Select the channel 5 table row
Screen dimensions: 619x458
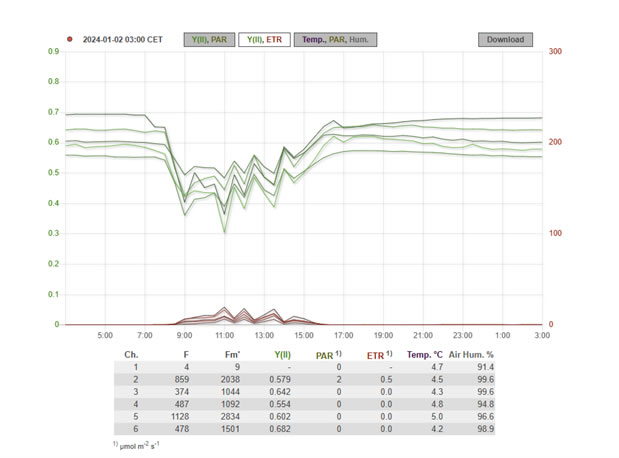click(x=308, y=417)
